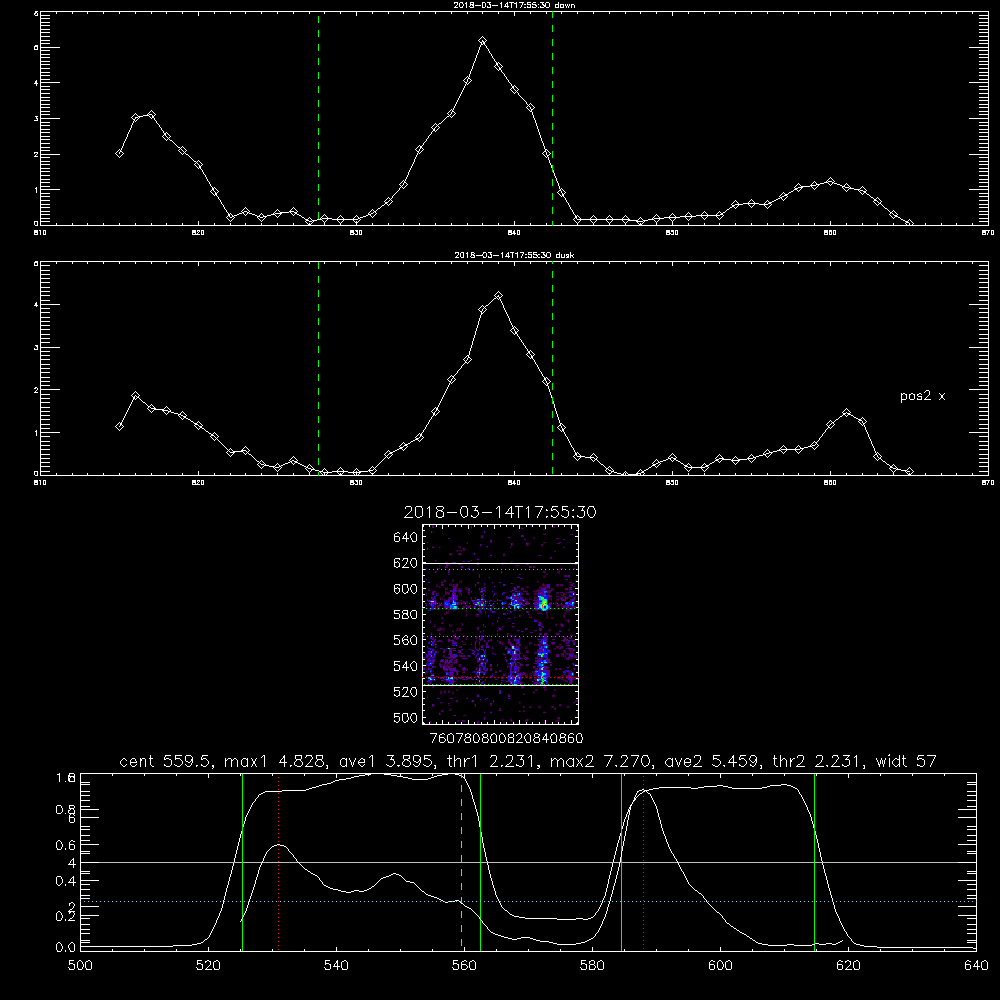Click heatmap y-axis label 620

406,563
